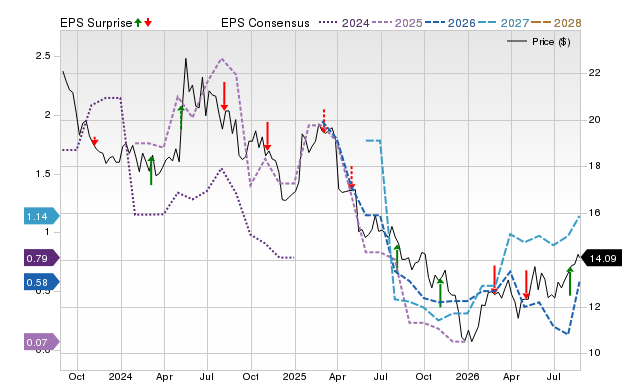The image size is (640, 382).
Task: Click the 1.5 label on the EPS axis
Action: tap(43, 174)
